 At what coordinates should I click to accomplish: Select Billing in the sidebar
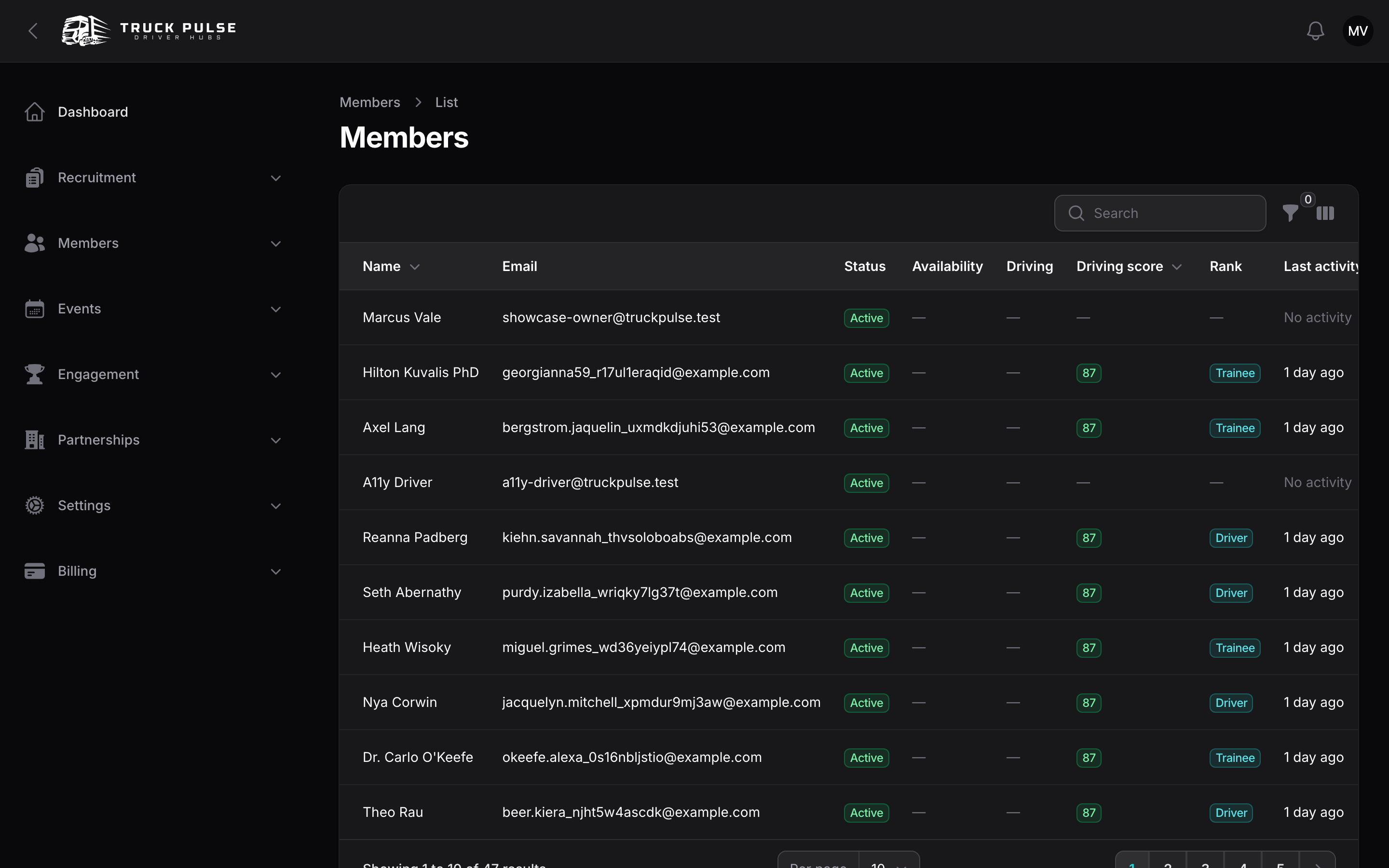point(77,570)
